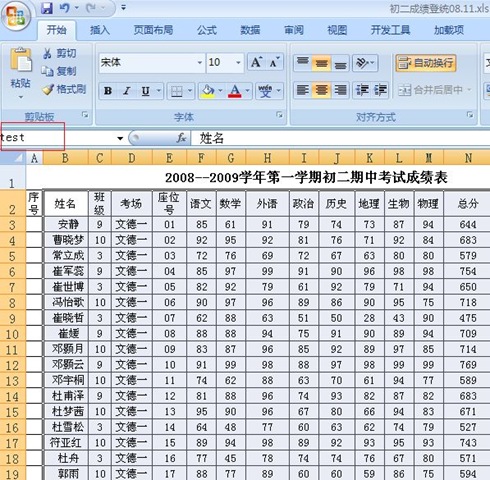Apply cell borders icon

(176, 91)
